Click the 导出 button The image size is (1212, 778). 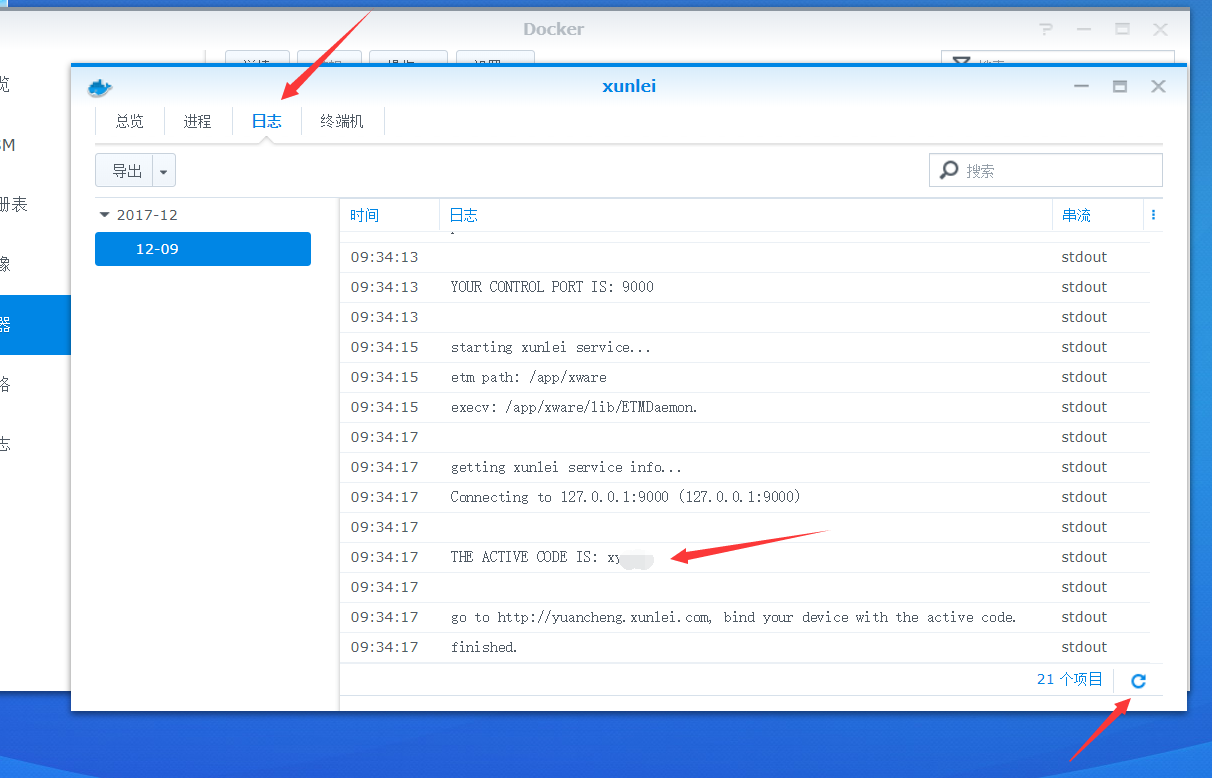click(x=126, y=171)
